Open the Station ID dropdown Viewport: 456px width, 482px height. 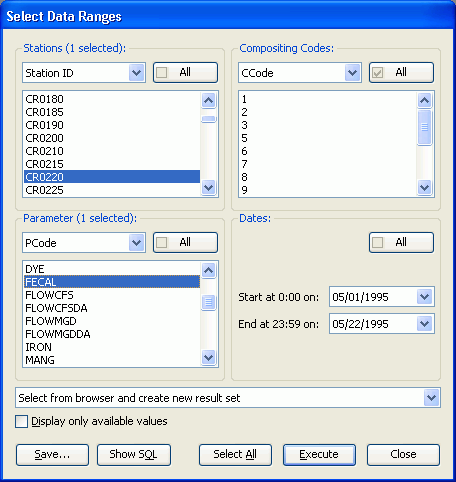(137, 72)
